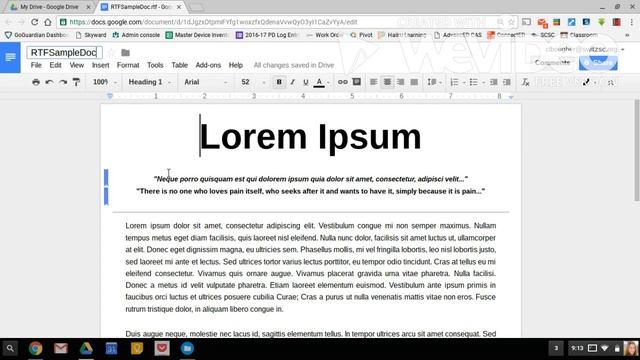Open the Format menu
Image resolution: width=640 pixels, height=360 pixels.
(128, 65)
